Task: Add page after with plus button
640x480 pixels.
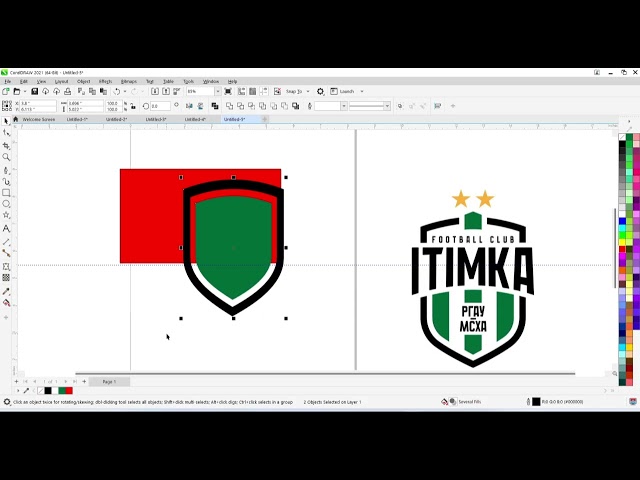Action: [84, 382]
